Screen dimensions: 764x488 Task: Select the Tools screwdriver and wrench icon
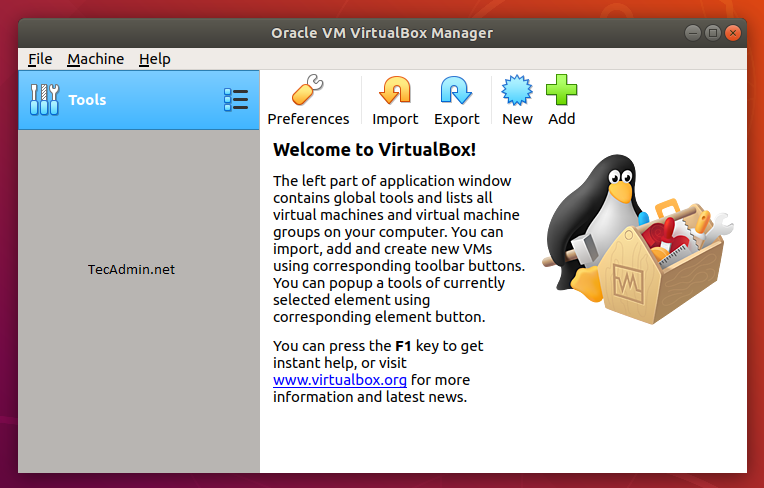[44, 99]
